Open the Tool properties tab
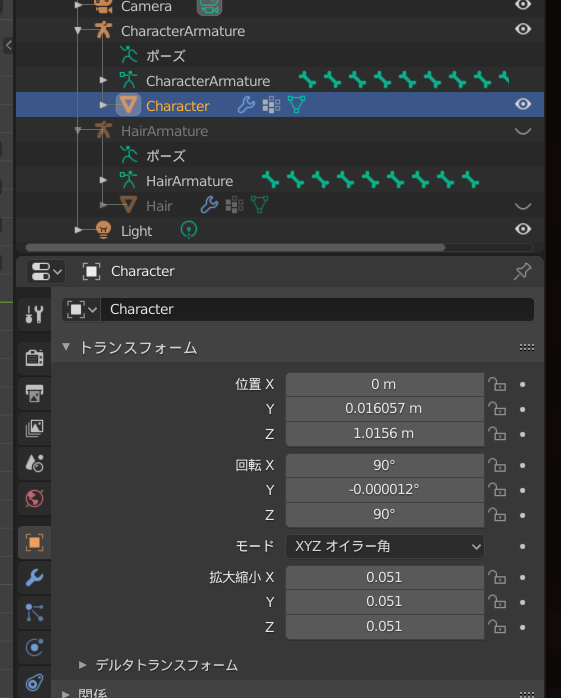This screenshot has width=561, height=698. 34,315
